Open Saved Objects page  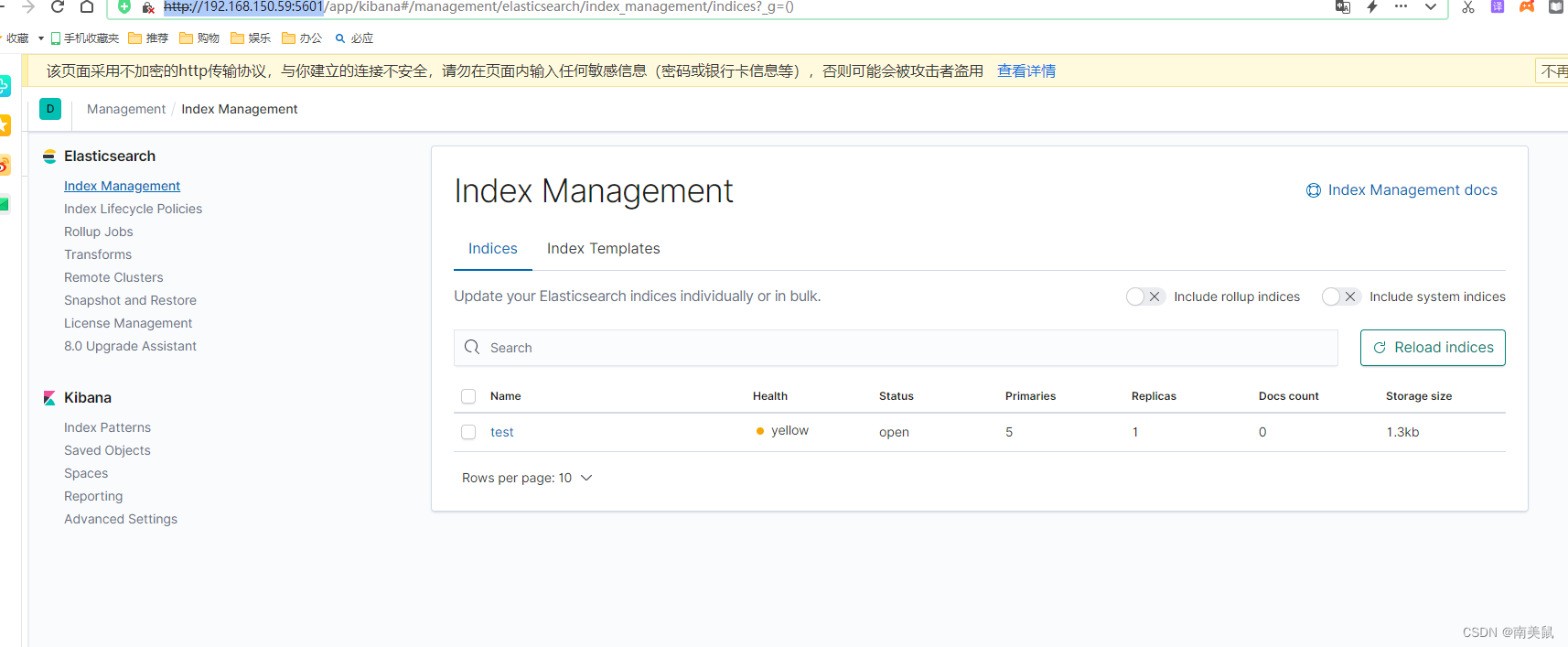(107, 450)
